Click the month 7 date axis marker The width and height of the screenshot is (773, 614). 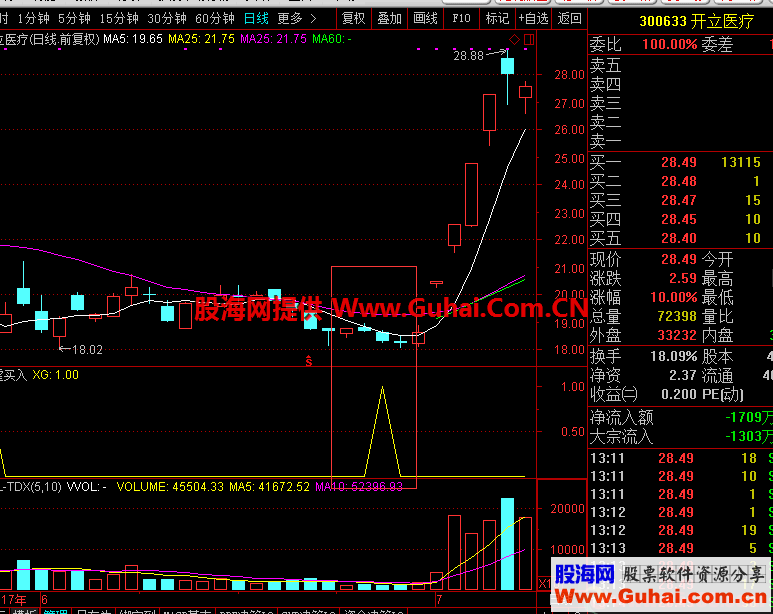[439, 600]
